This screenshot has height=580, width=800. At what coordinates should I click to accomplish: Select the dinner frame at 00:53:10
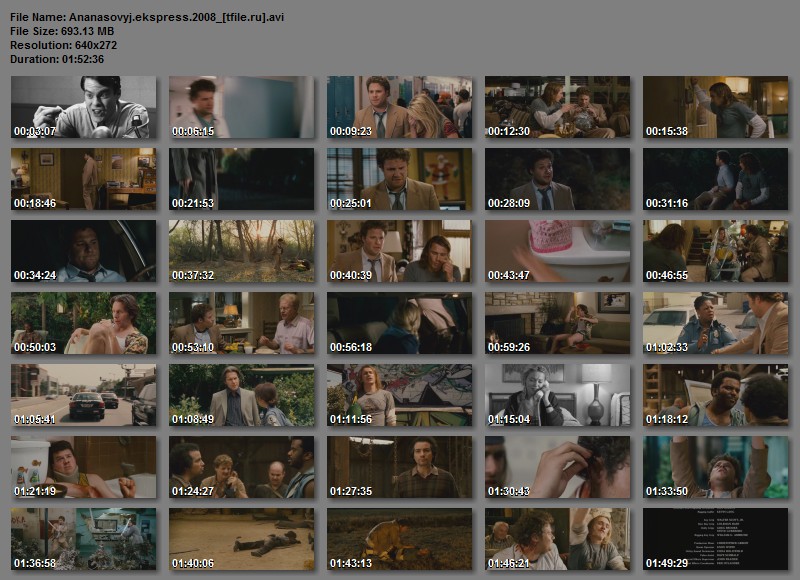242,323
